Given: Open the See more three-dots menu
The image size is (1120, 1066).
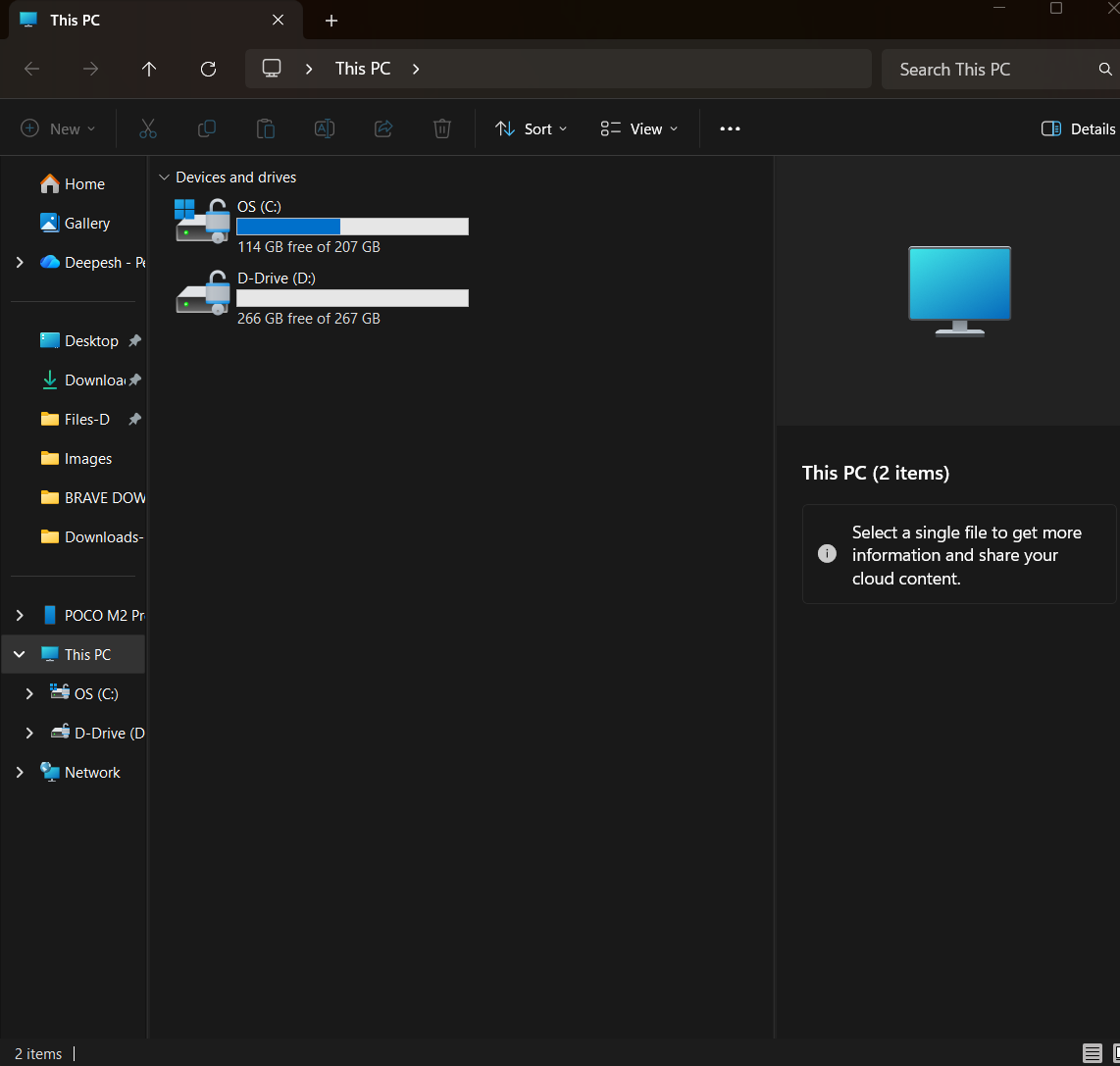Looking at the screenshot, I should tap(730, 128).
